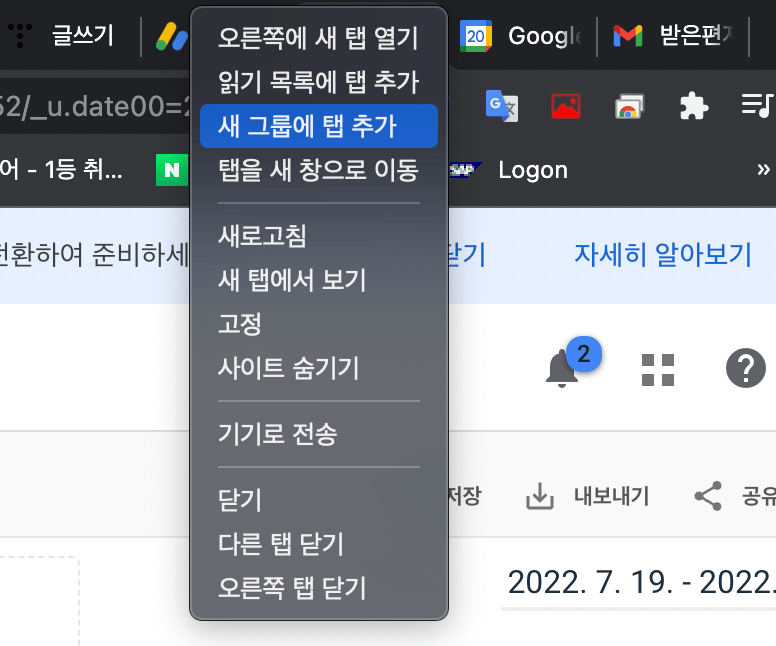Open the notifications bell icon
Image resolution: width=776 pixels, height=646 pixels.
click(x=562, y=368)
